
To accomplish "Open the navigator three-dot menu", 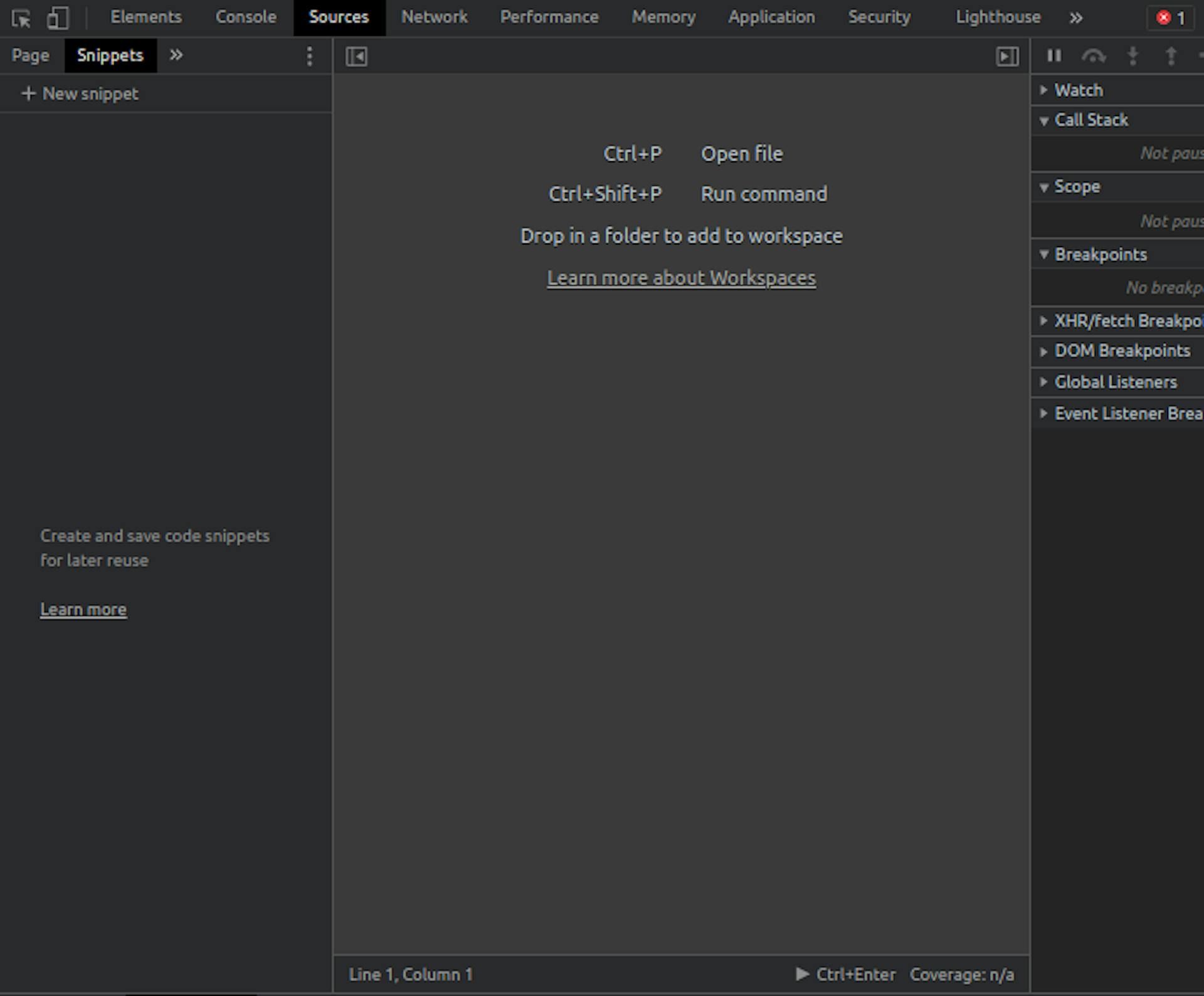I will [310, 56].
